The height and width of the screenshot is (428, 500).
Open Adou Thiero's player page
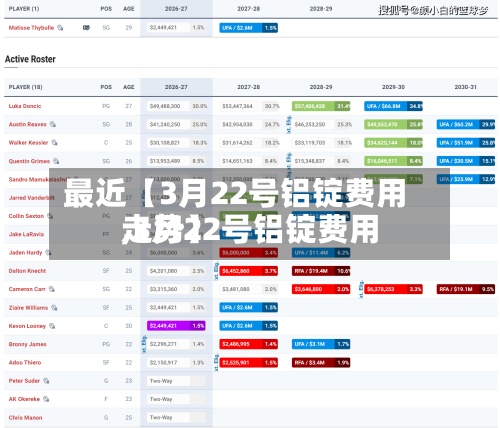pos(25,362)
